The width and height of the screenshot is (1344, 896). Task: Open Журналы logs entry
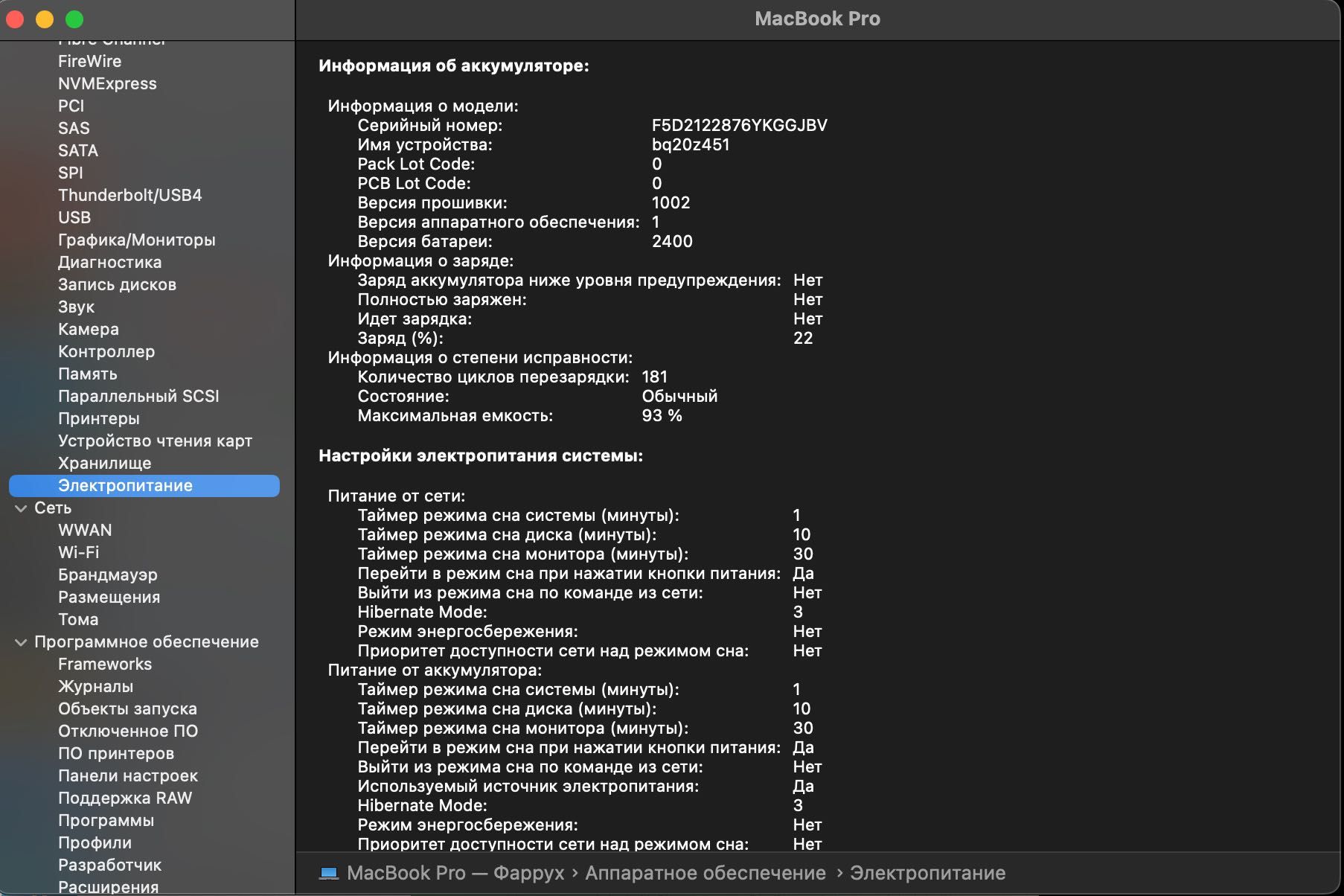(96, 686)
